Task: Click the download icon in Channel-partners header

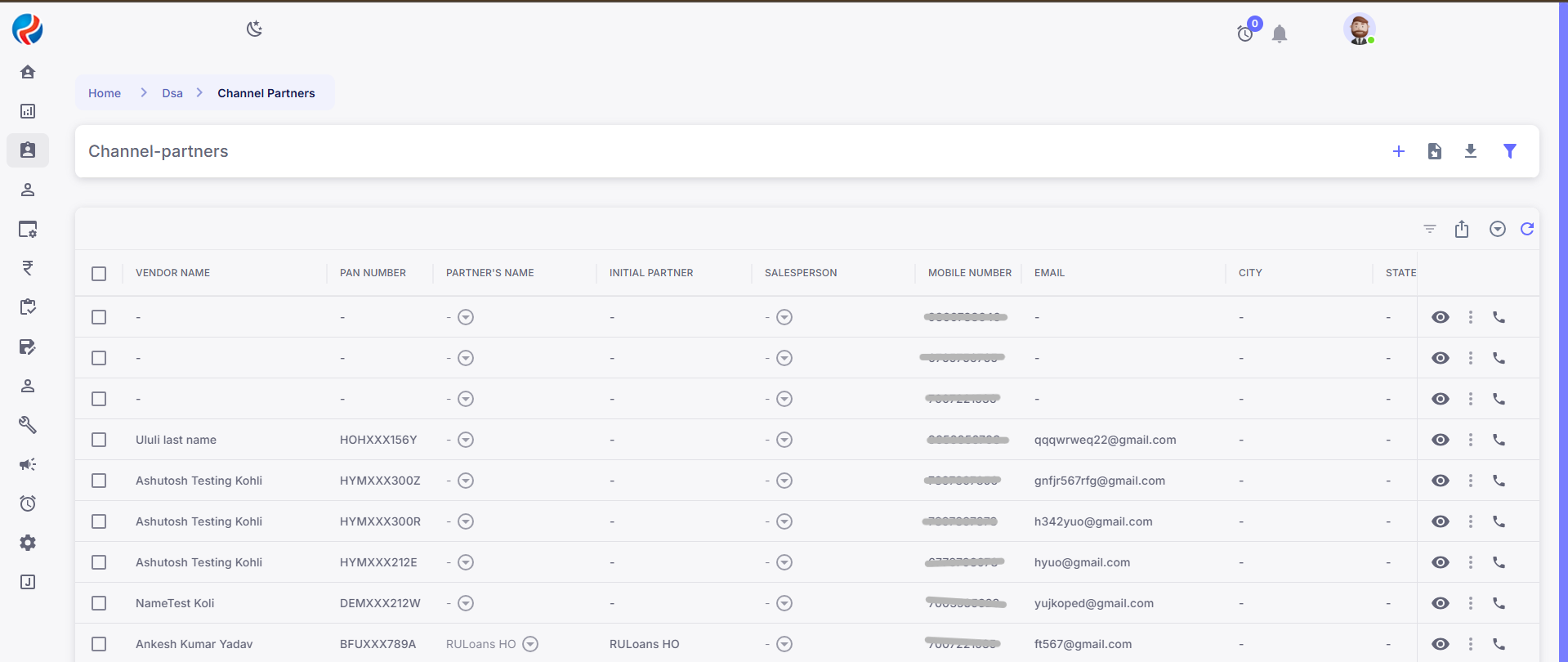Action: tap(1470, 151)
